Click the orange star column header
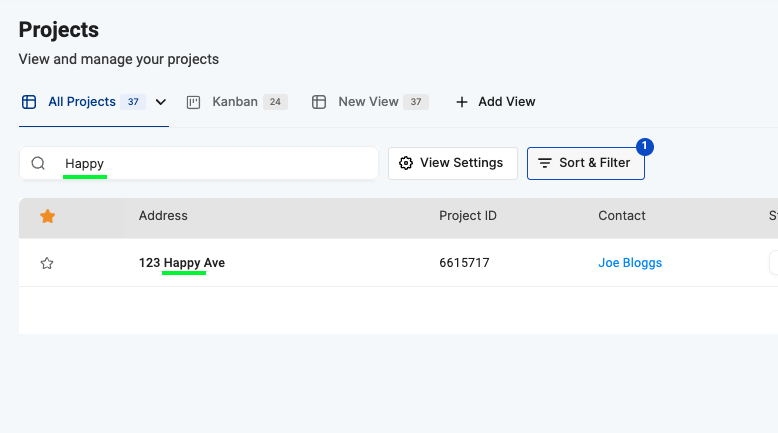 click(x=46, y=215)
